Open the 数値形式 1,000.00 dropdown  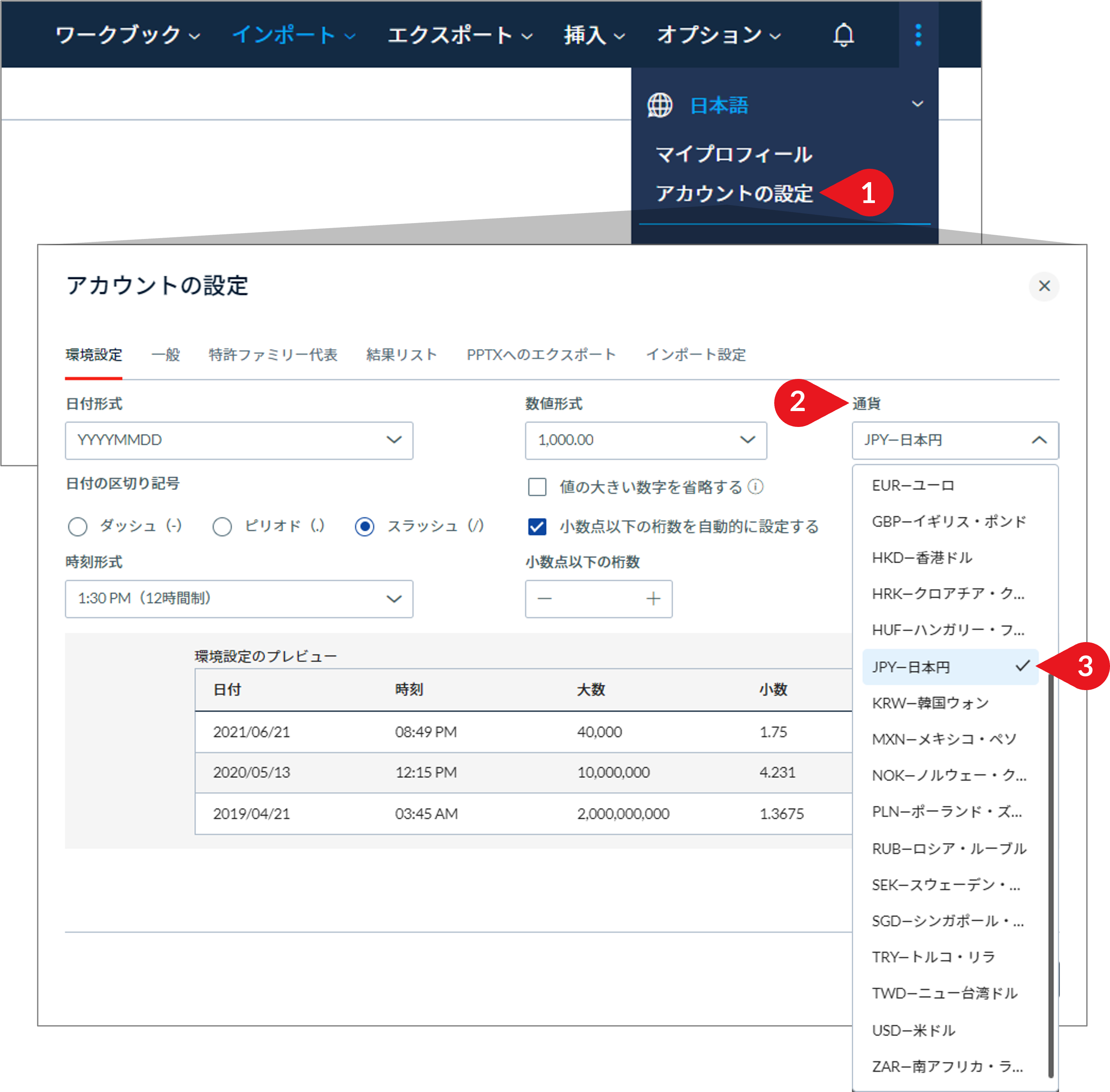(x=646, y=440)
